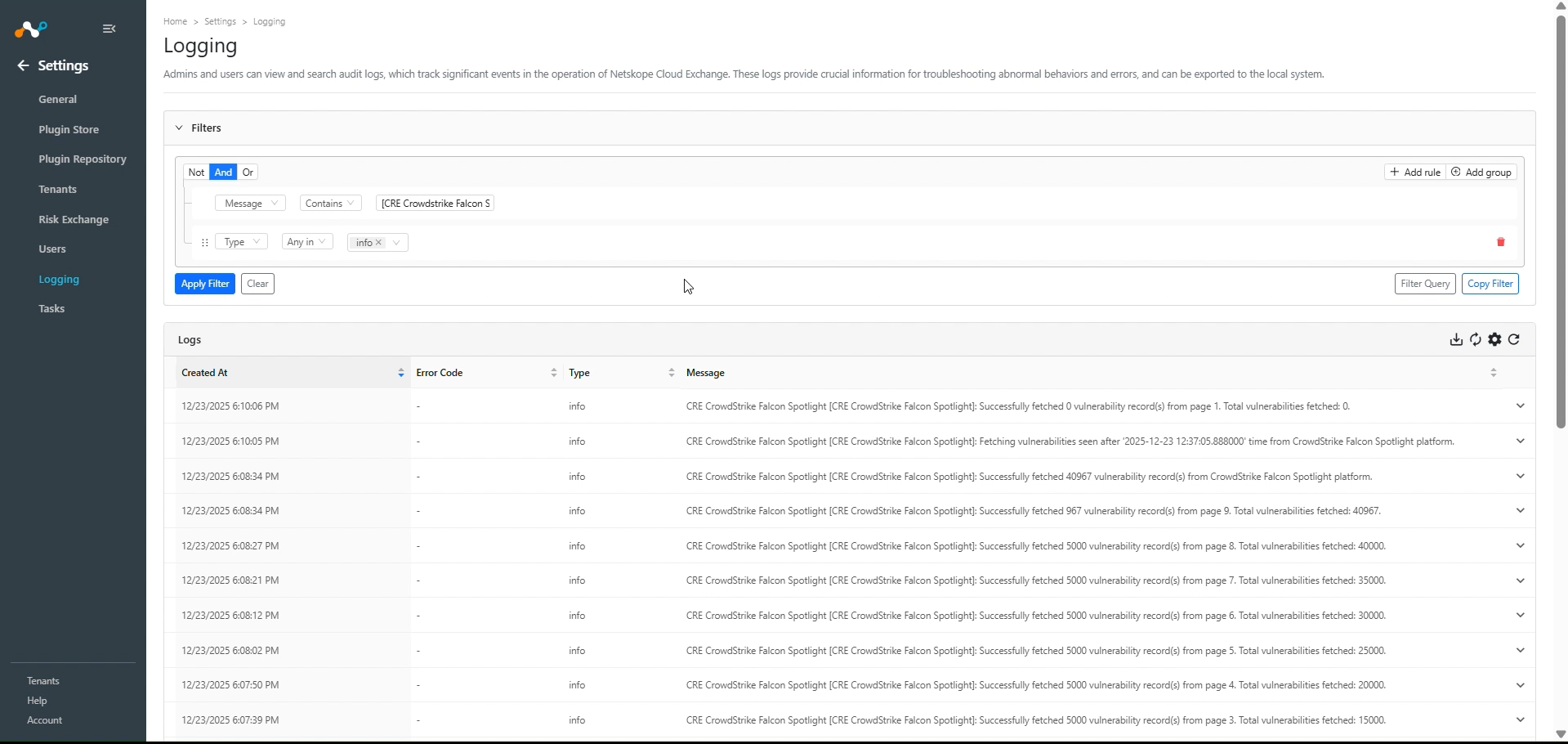Image resolution: width=1568 pixels, height=744 pixels.
Task: Open the Type field dropdown
Action: [241, 242]
